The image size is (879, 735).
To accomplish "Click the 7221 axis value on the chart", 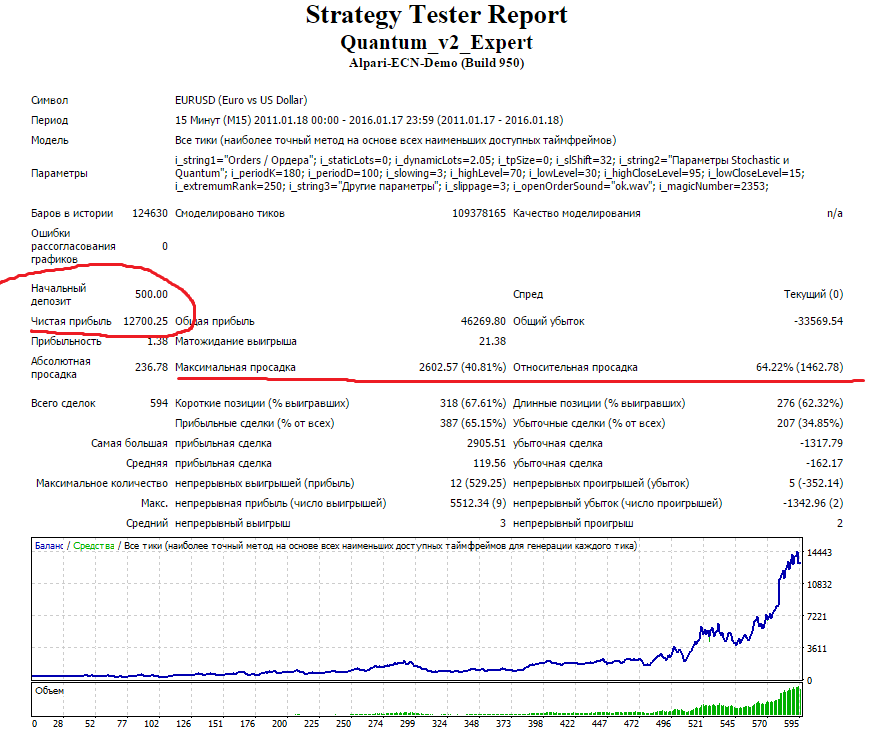I will [817, 617].
